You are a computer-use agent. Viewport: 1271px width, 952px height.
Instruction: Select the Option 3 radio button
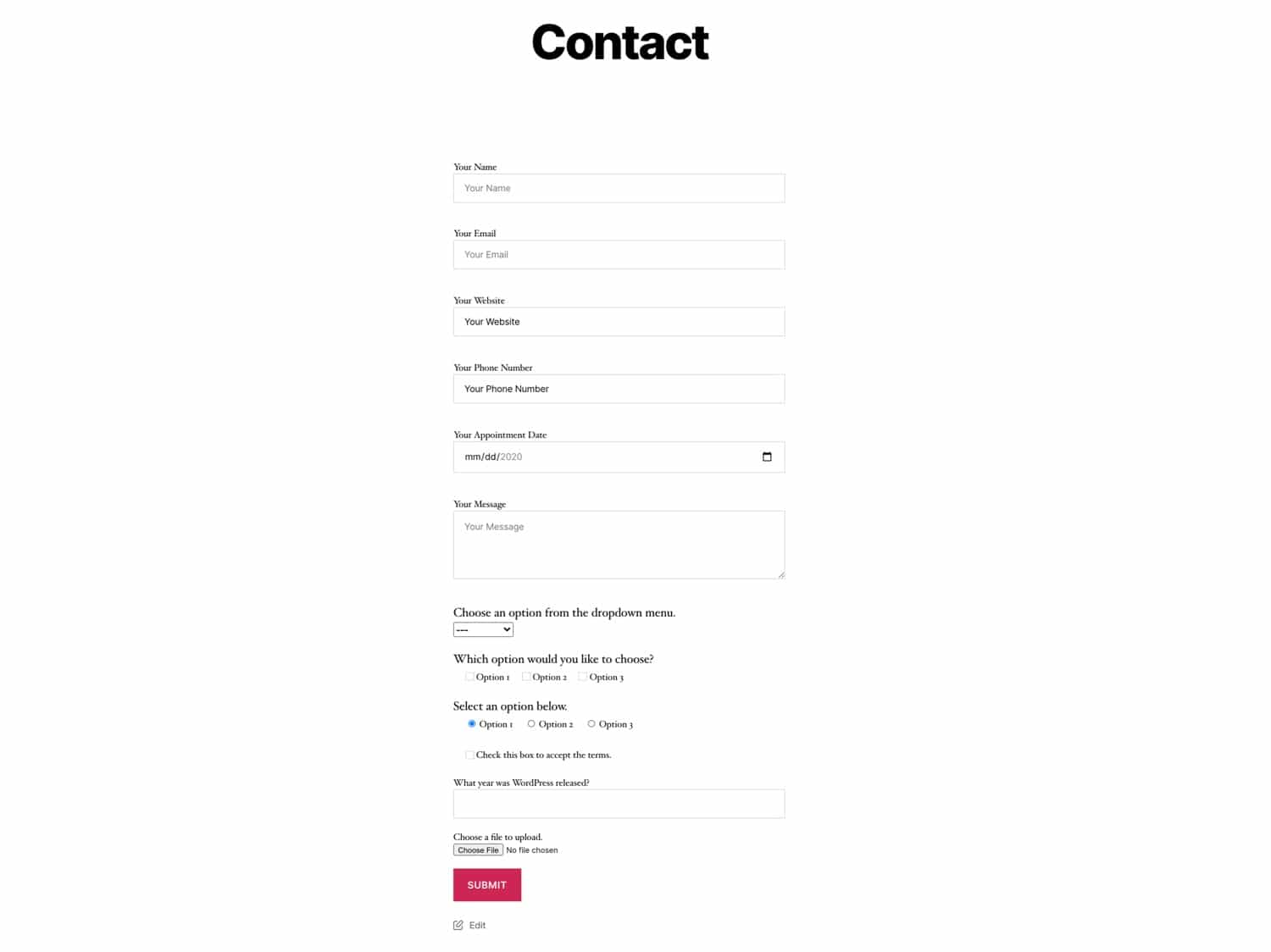click(x=591, y=723)
